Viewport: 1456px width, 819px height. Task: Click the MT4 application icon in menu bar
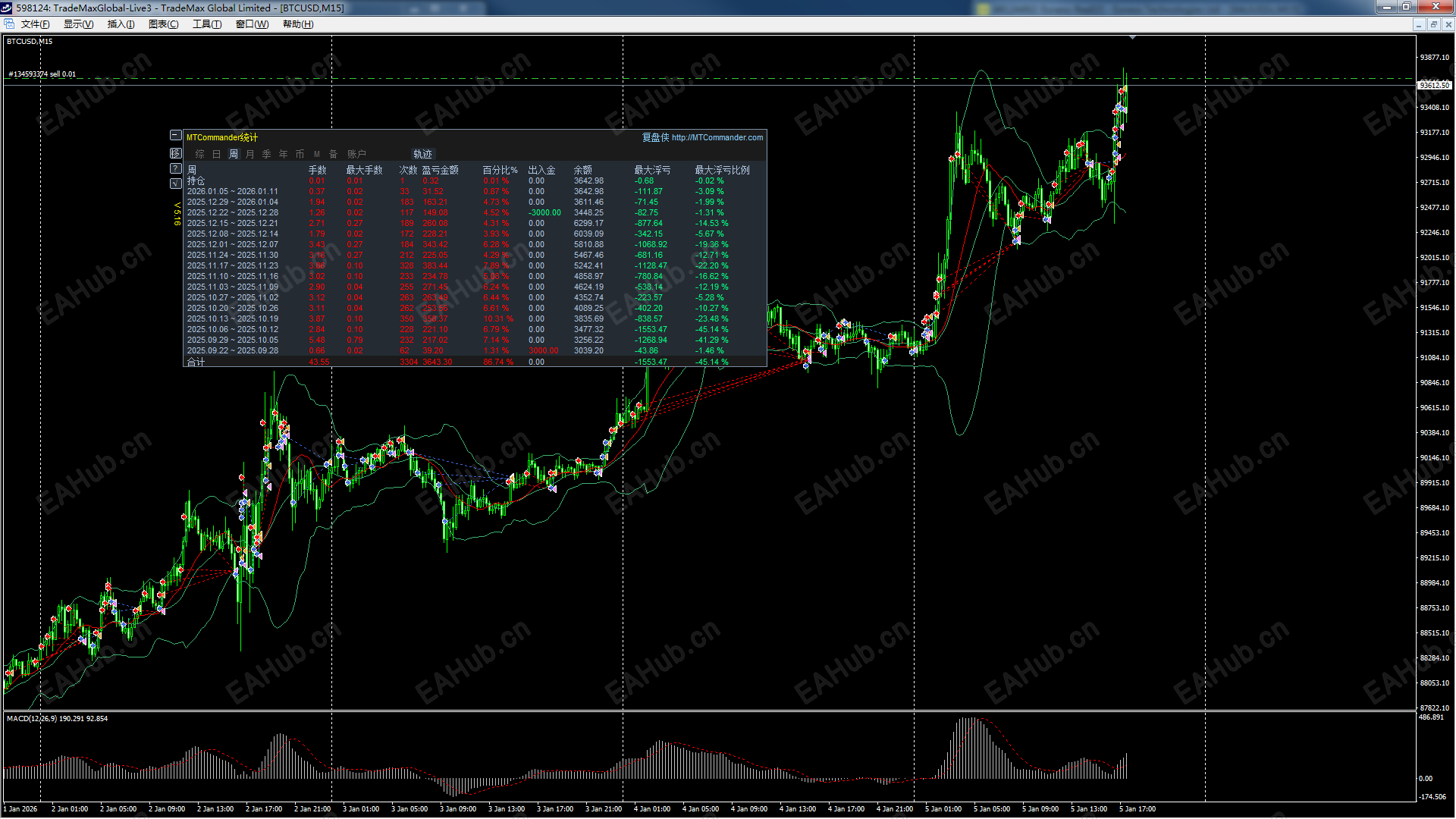point(9,24)
